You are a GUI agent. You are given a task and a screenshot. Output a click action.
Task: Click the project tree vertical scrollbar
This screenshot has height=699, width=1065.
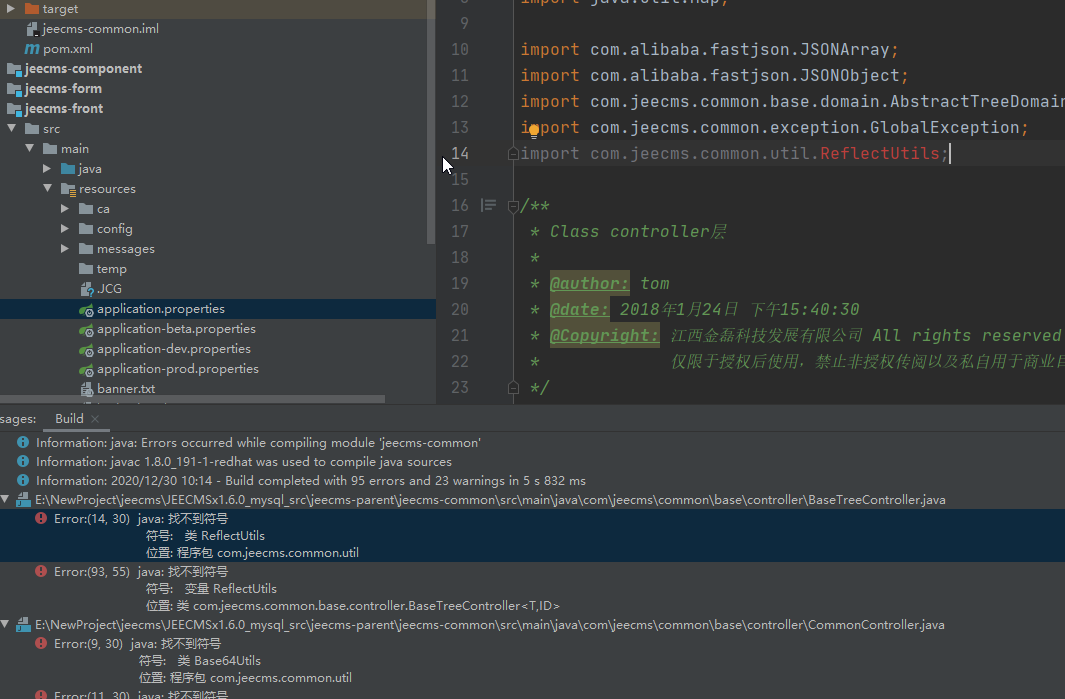(431, 120)
